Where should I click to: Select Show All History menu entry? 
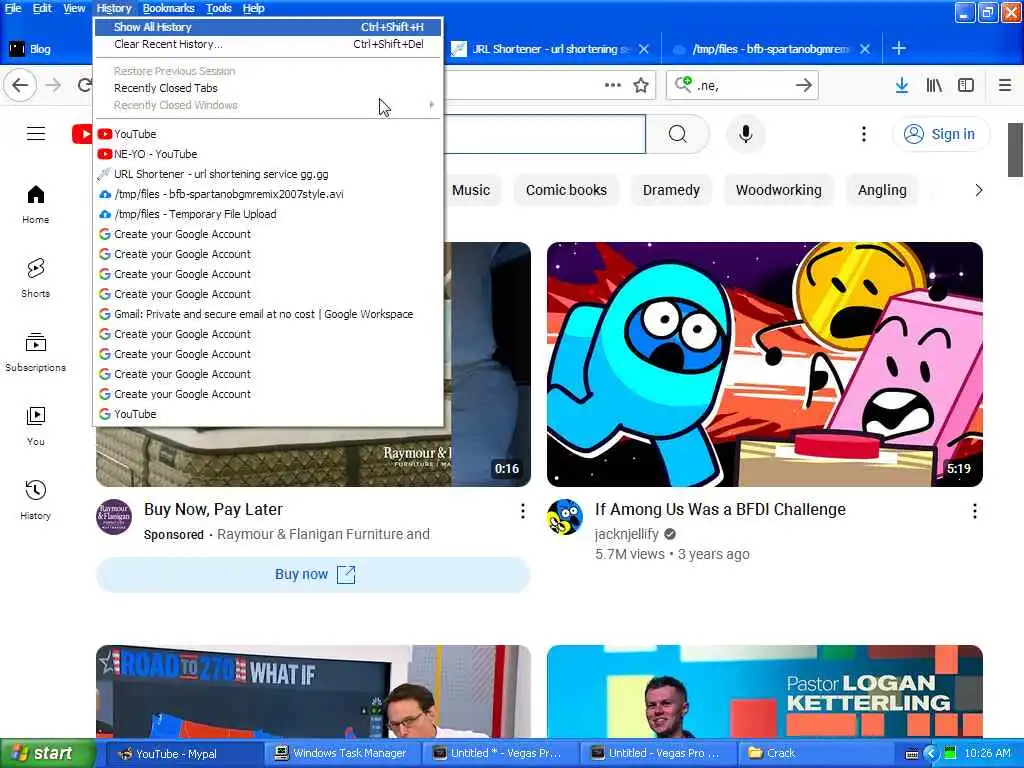point(268,27)
